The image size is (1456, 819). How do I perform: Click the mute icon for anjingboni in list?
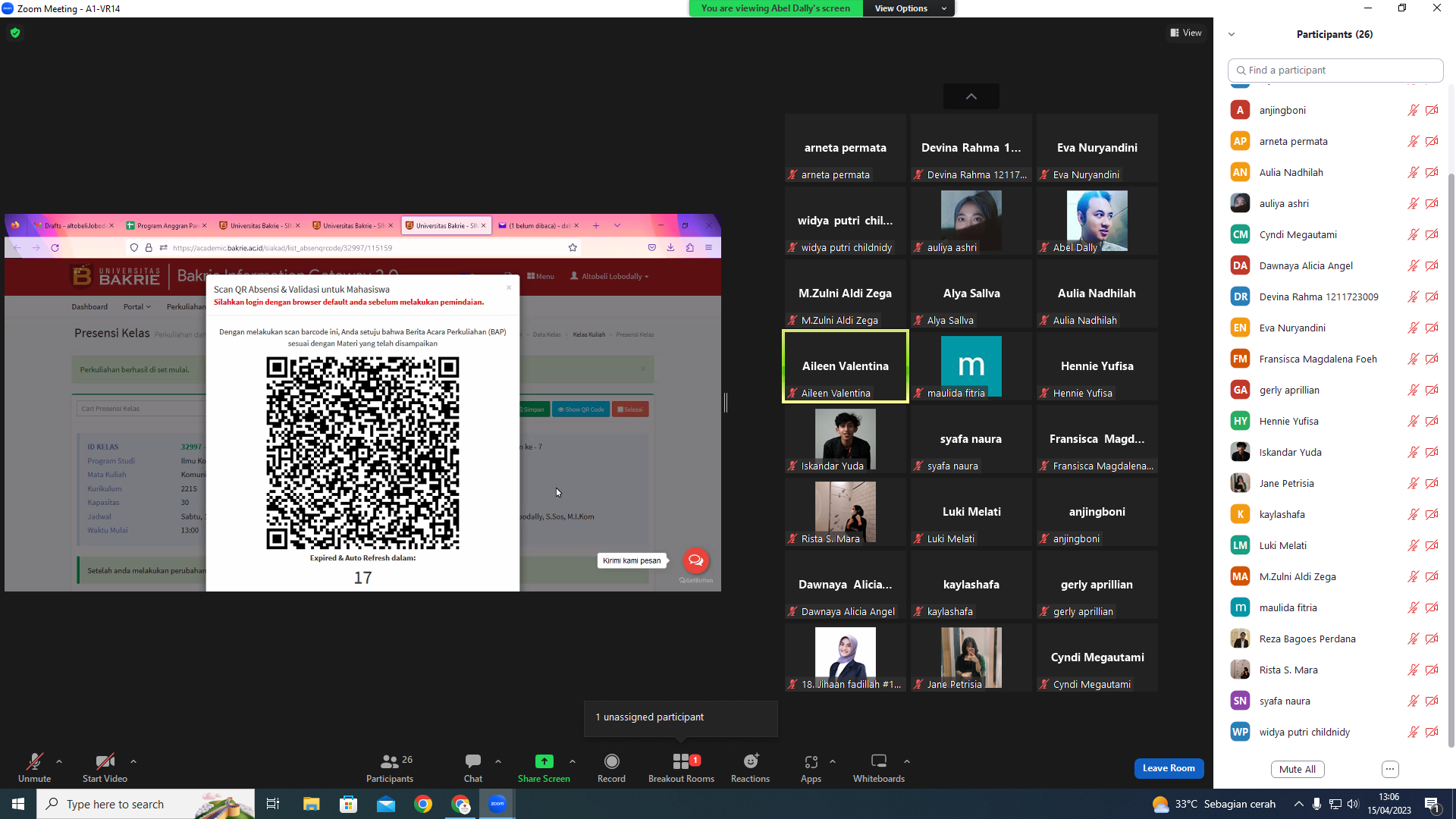tap(1414, 110)
